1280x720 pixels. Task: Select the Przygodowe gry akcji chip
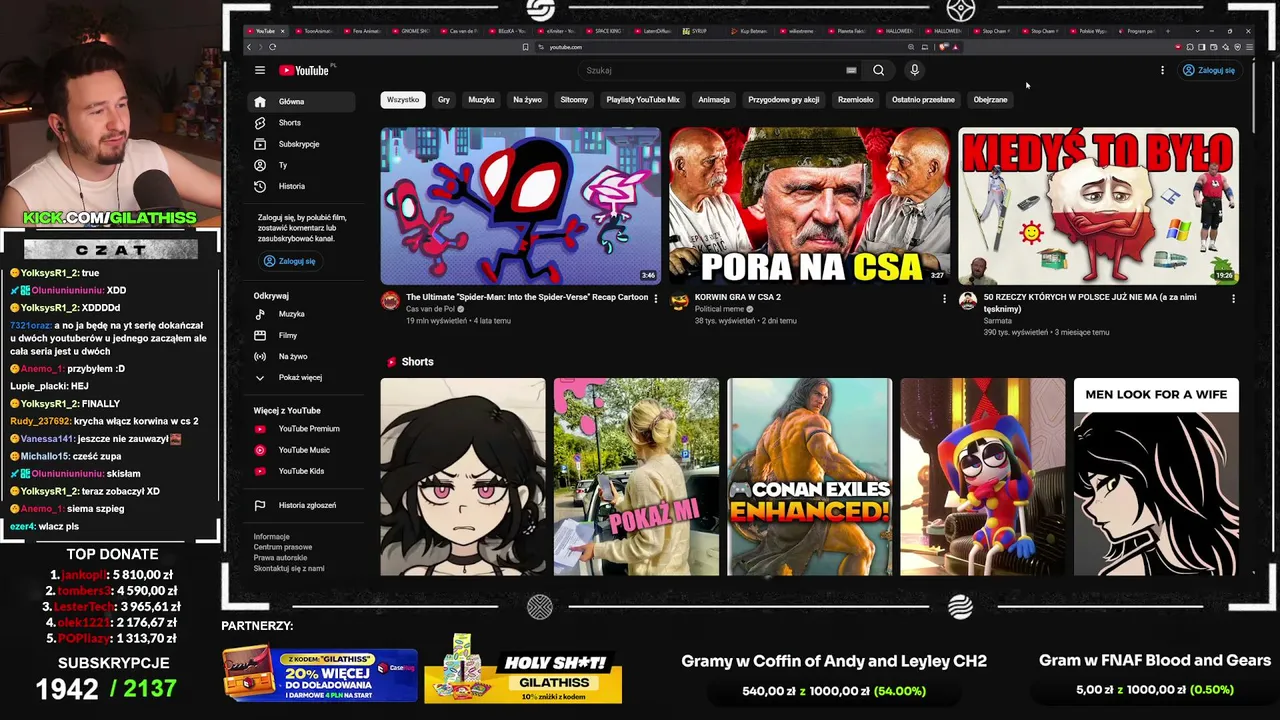[784, 100]
